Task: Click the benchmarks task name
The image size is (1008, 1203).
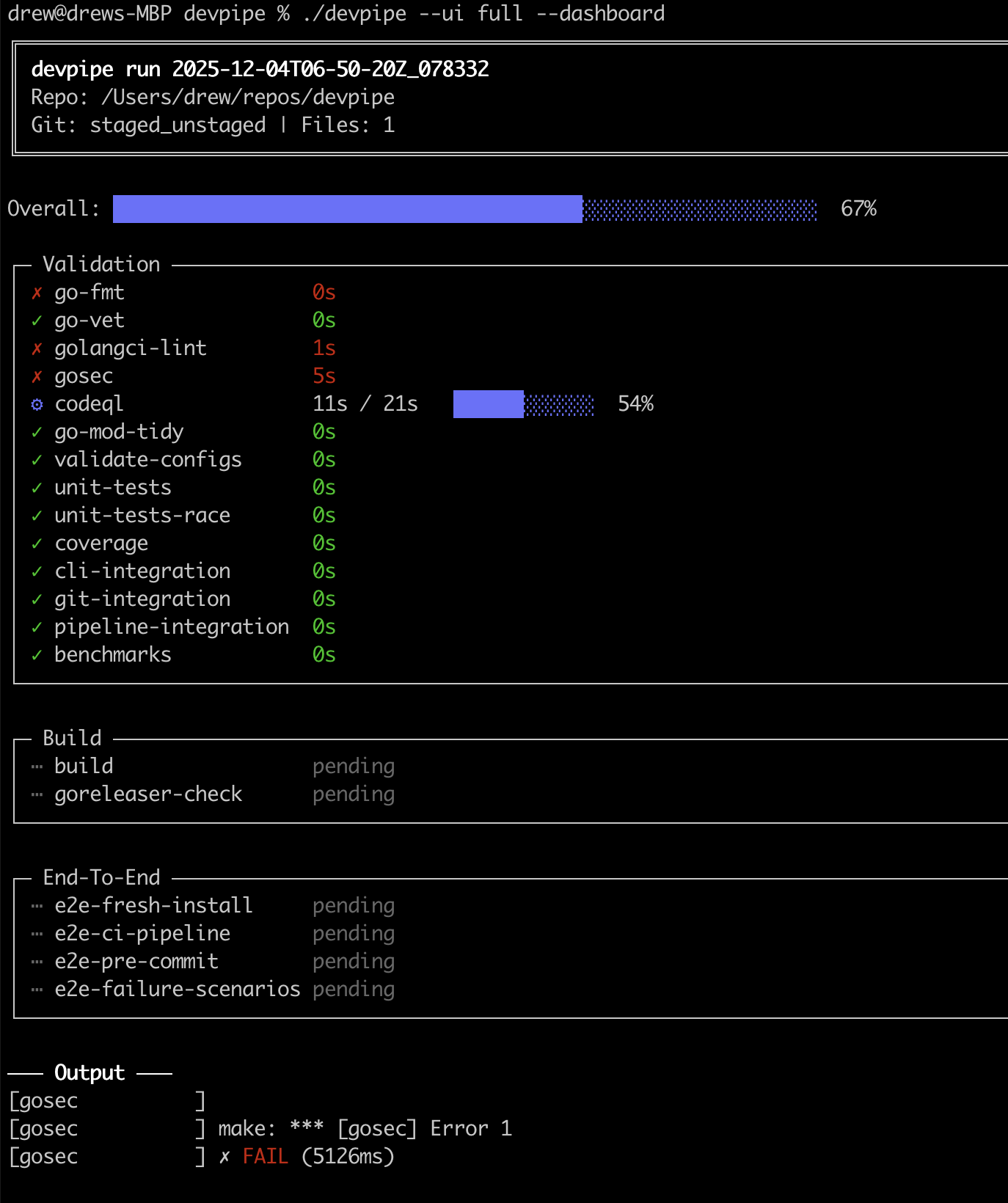Action: coord(113,655)
